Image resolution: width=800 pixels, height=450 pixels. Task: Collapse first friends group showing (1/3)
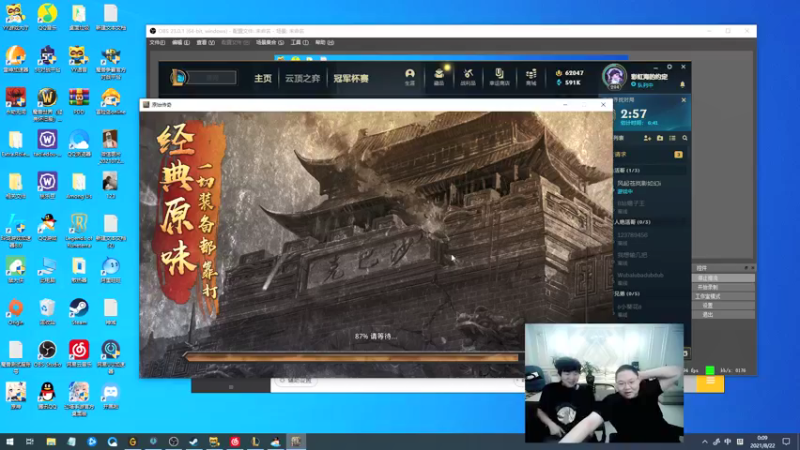point(650,170)
